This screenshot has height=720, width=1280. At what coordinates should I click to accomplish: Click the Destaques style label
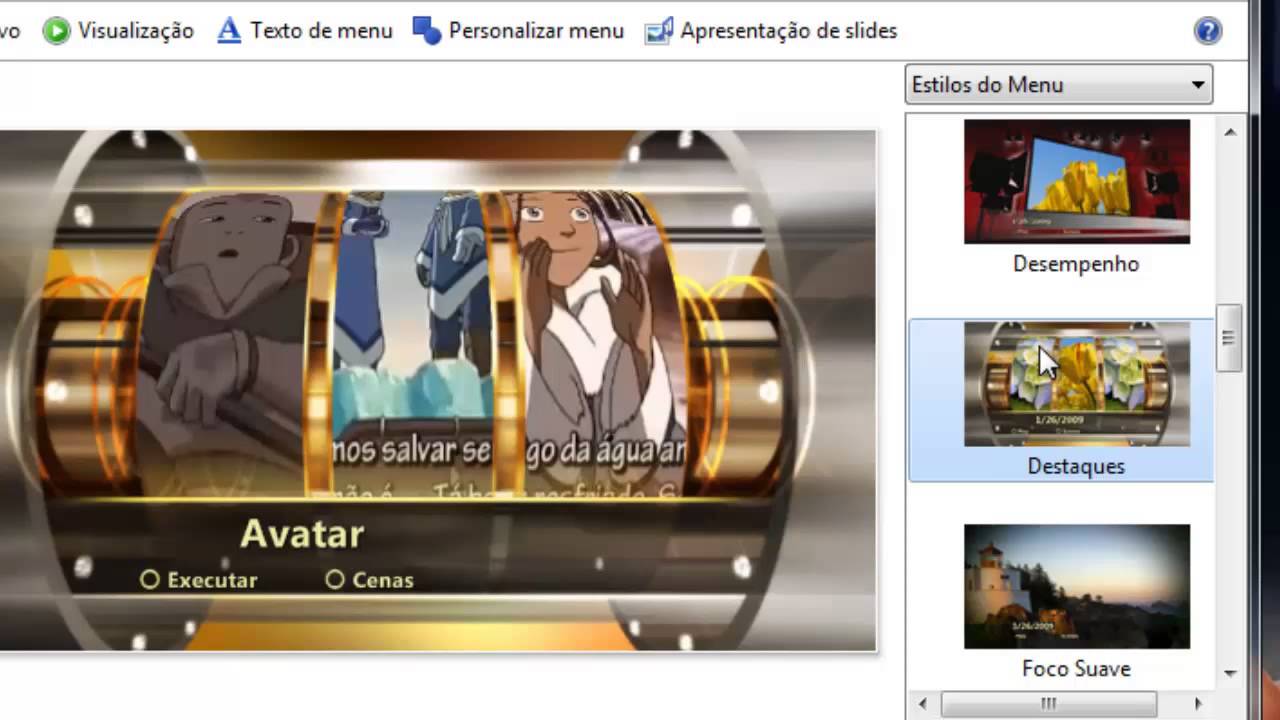click(x=1076, y=466)
